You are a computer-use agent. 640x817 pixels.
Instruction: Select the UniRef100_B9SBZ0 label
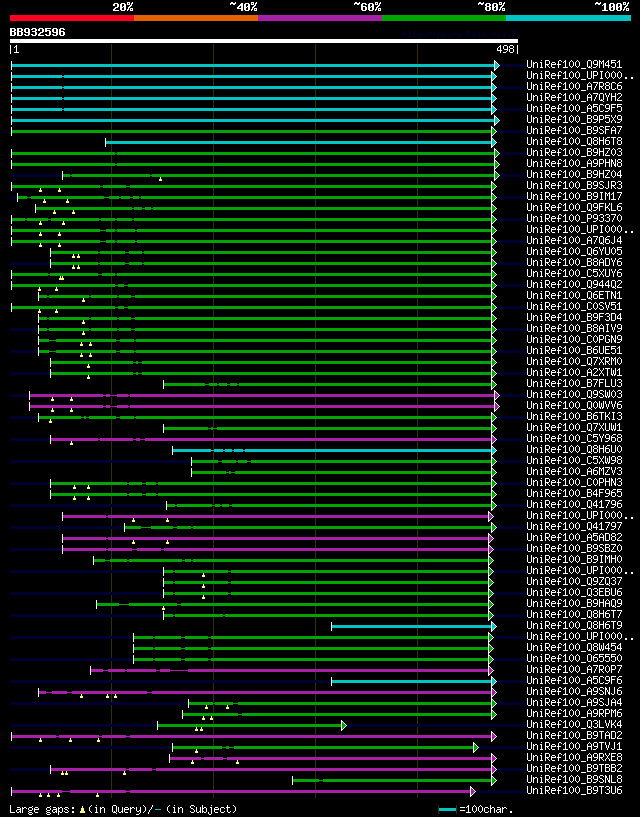click(574, 548)
